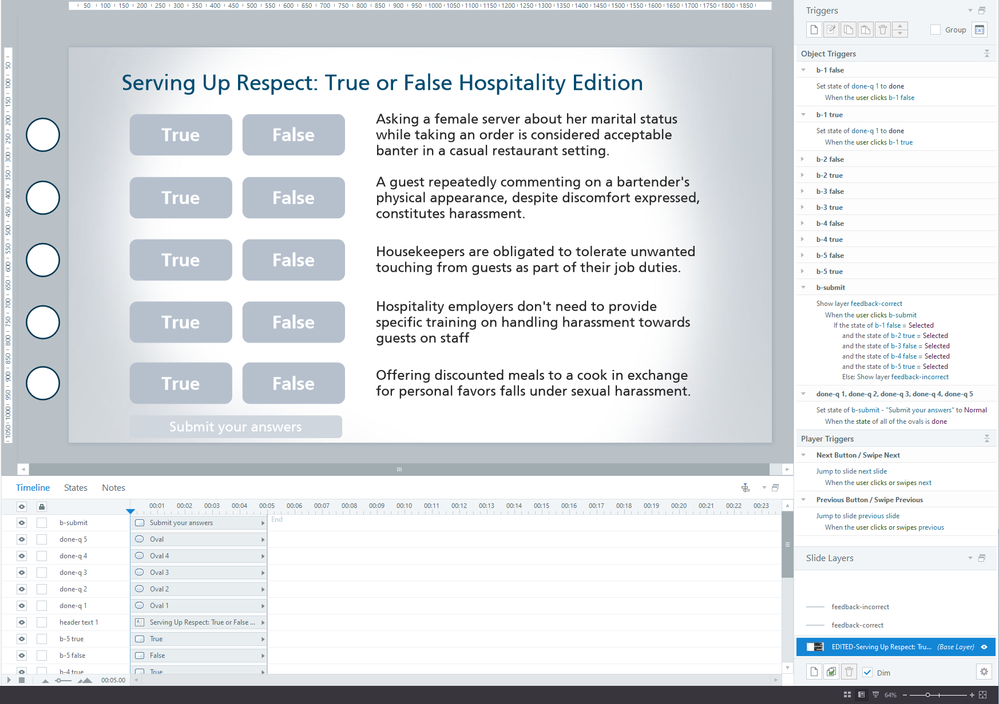Collapse the Object Triggers section icon
Screen dimensions: 999x704
coord(987,54)
